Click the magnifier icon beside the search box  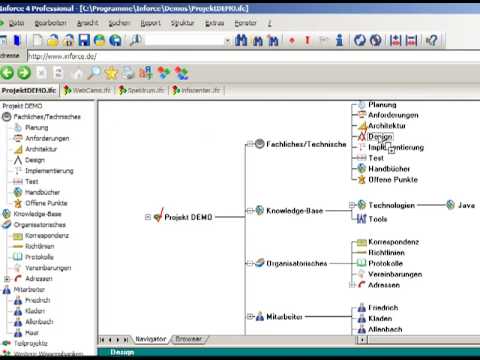point(135,41)
